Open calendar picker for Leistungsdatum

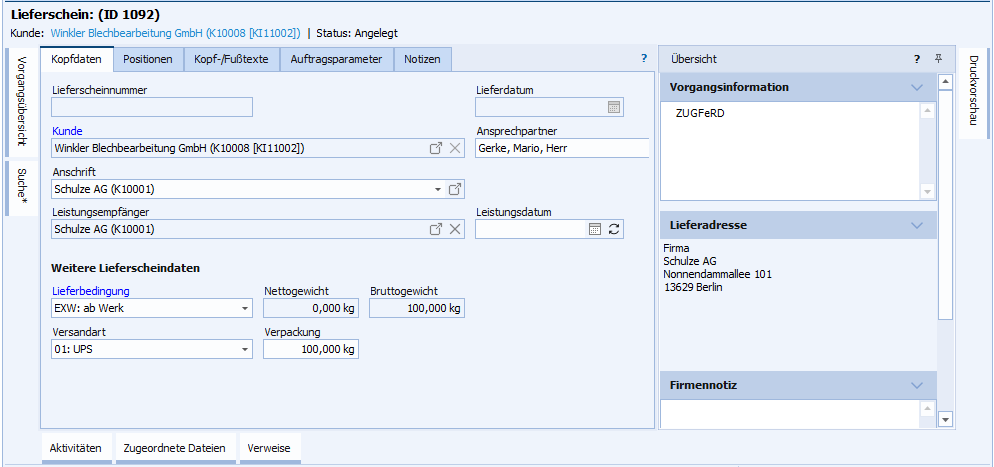coord(595,229)
